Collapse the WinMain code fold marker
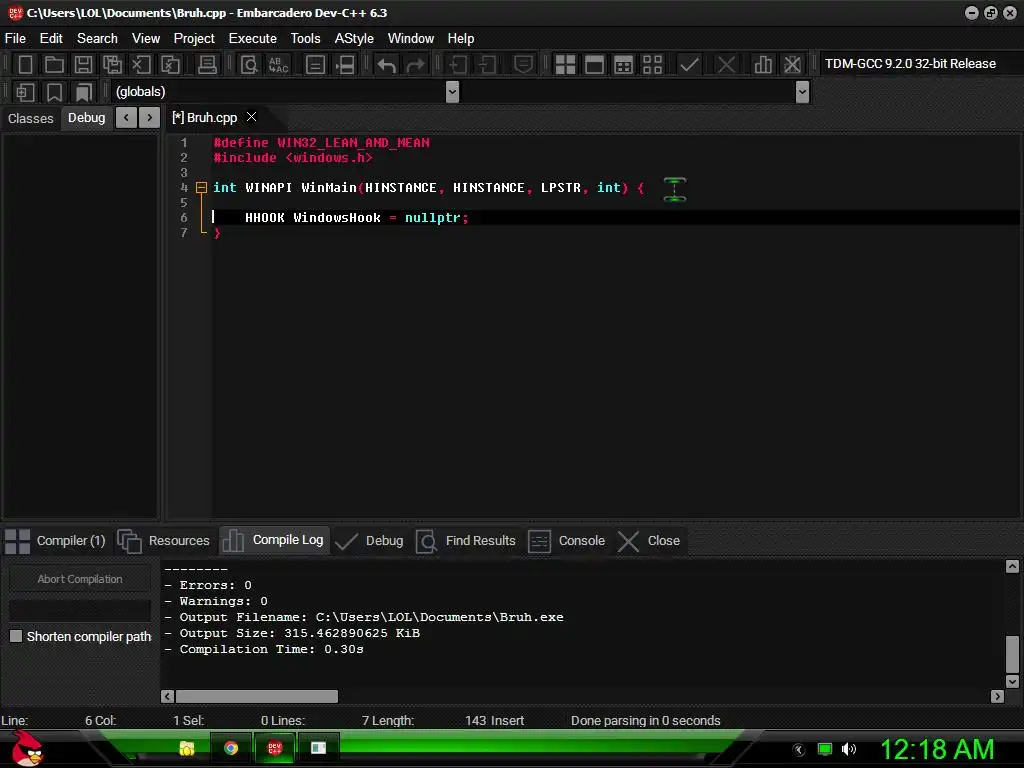Image resolution: width=1024 pixels, height=768 pixels. click(x=202, y=187)
